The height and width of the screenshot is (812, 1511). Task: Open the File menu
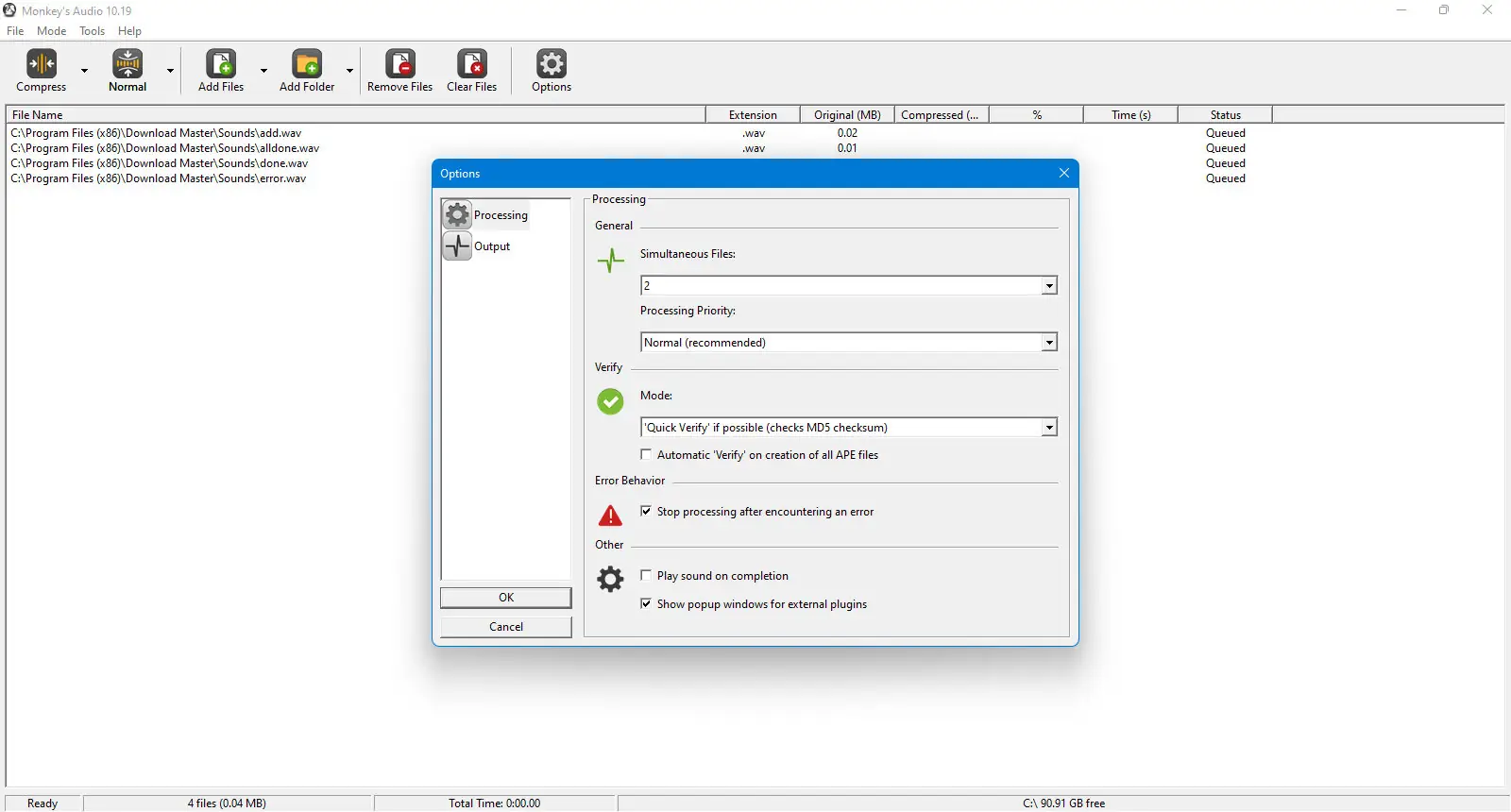[x=15, y=31]
